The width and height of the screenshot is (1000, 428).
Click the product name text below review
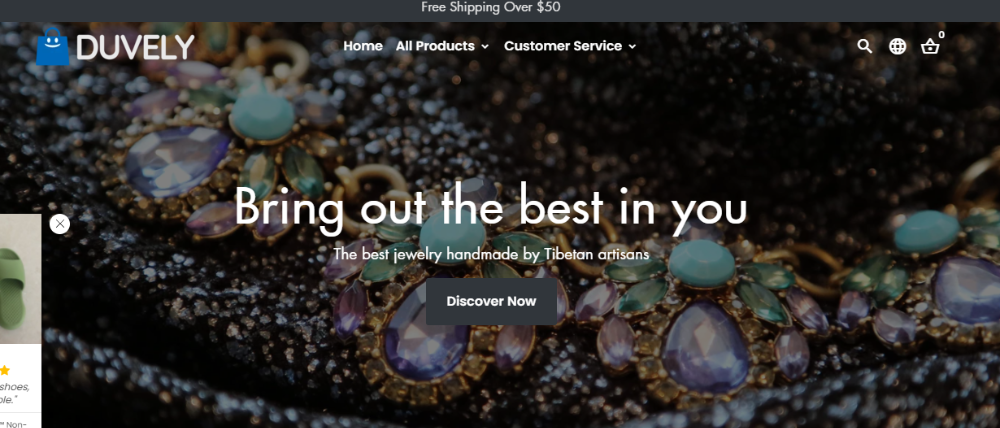13,424
